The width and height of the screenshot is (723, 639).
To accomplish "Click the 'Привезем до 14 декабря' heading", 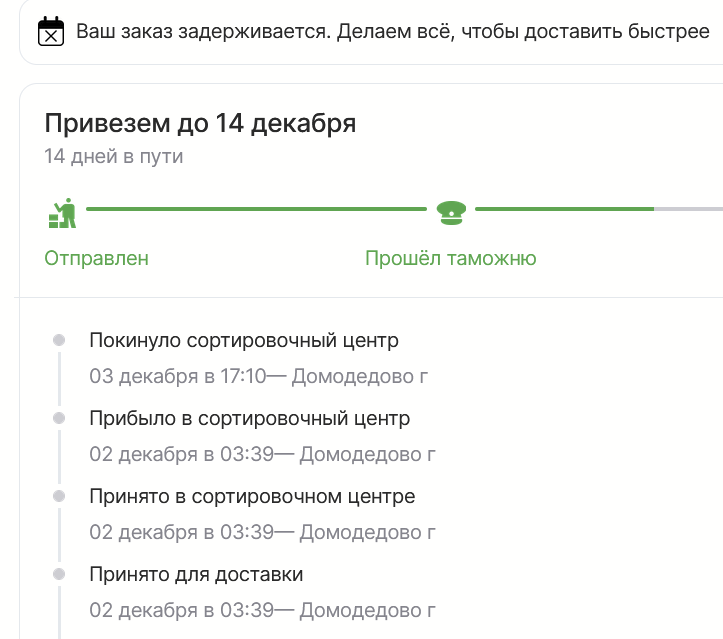I will point(200,124).
